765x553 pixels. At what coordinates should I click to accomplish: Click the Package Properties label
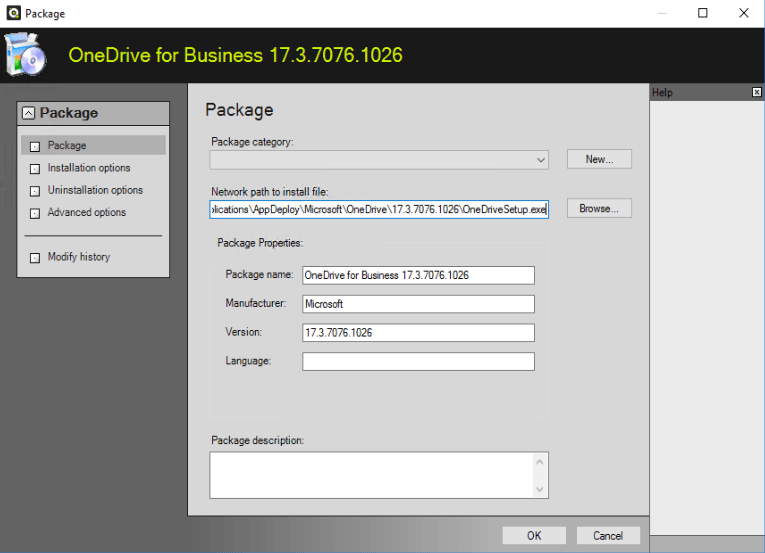tap(260, 243)
